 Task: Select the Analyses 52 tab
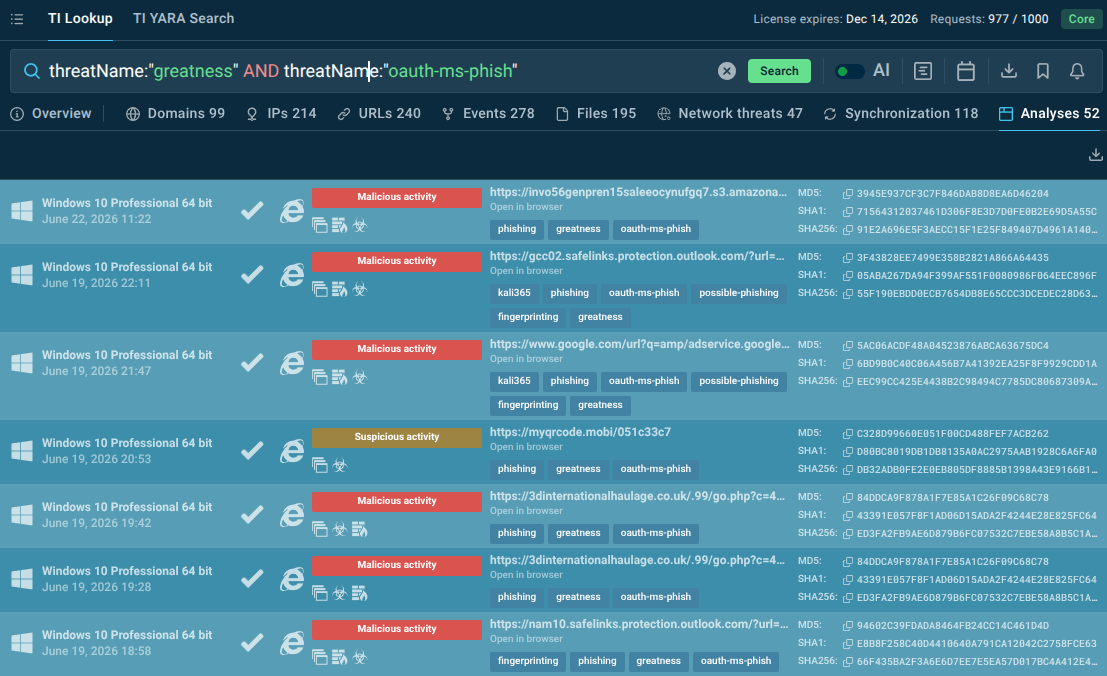tap(1049, 114)
